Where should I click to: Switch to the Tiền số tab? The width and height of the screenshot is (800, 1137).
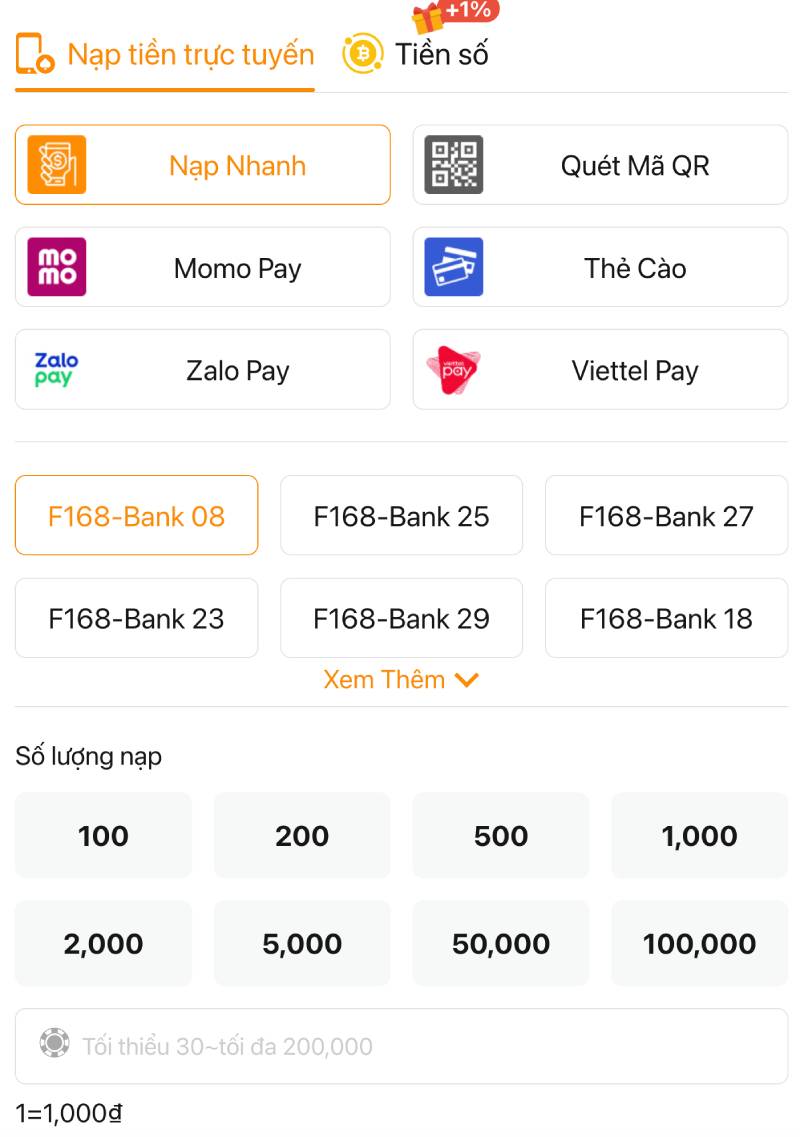pos(441,54)
